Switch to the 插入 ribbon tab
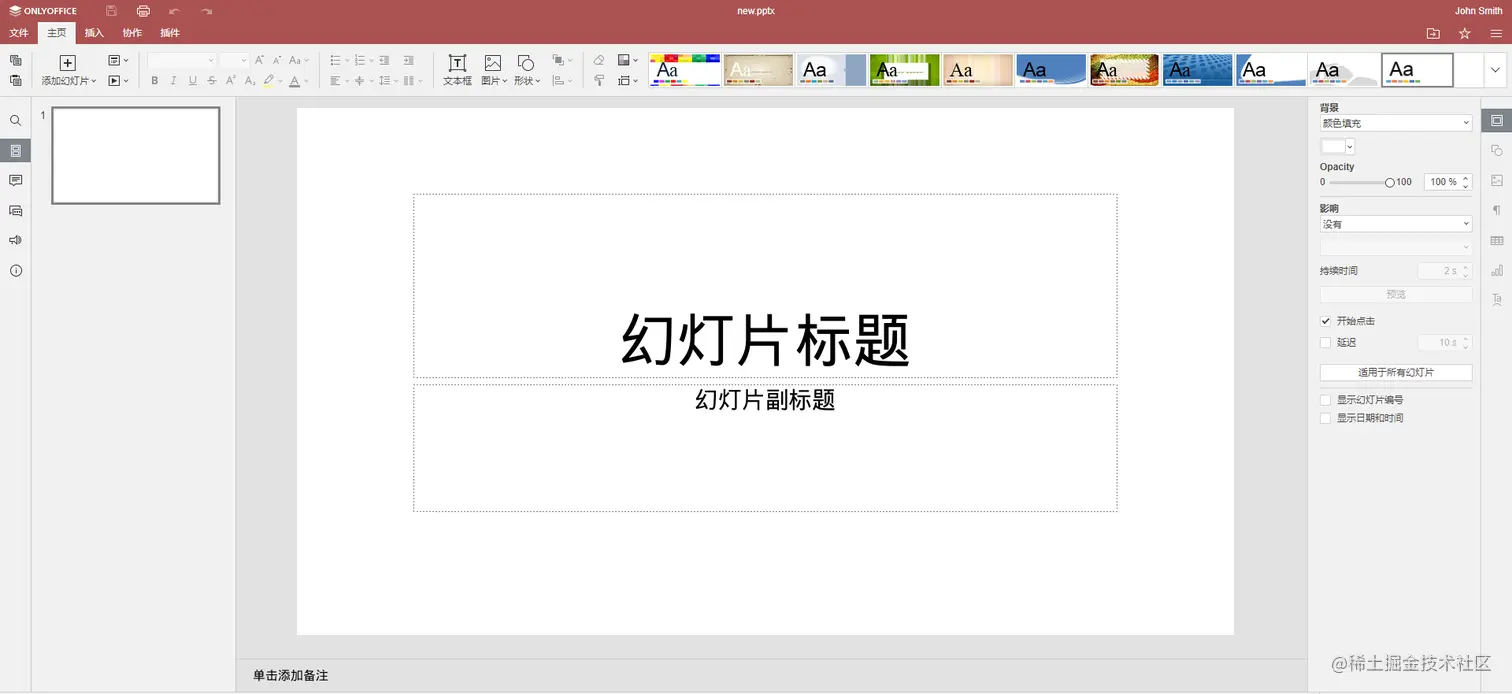The width and height of the screenshot is (1512, 694). point(94,32)
